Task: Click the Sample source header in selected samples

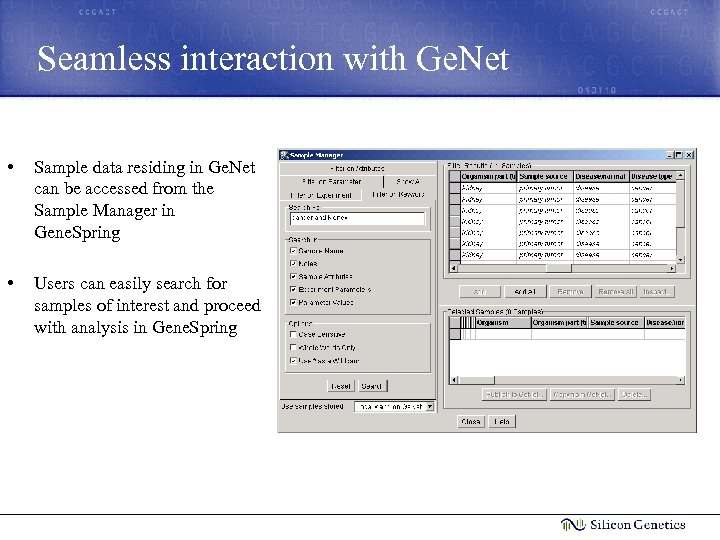Action: click(x=616, y=323)
